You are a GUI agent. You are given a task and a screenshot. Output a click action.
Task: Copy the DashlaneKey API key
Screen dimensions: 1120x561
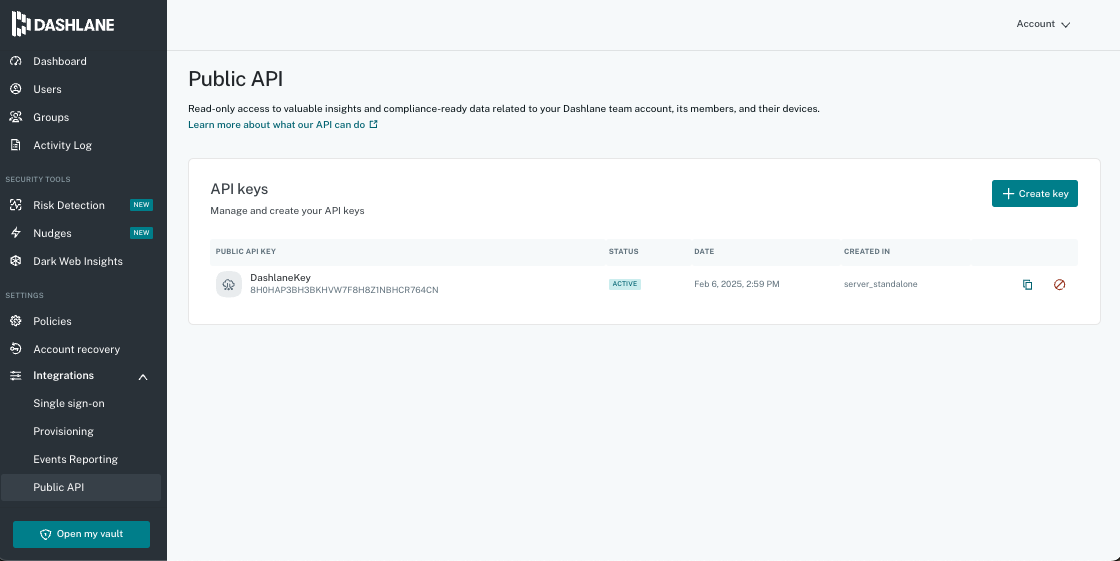[1027, 285]
